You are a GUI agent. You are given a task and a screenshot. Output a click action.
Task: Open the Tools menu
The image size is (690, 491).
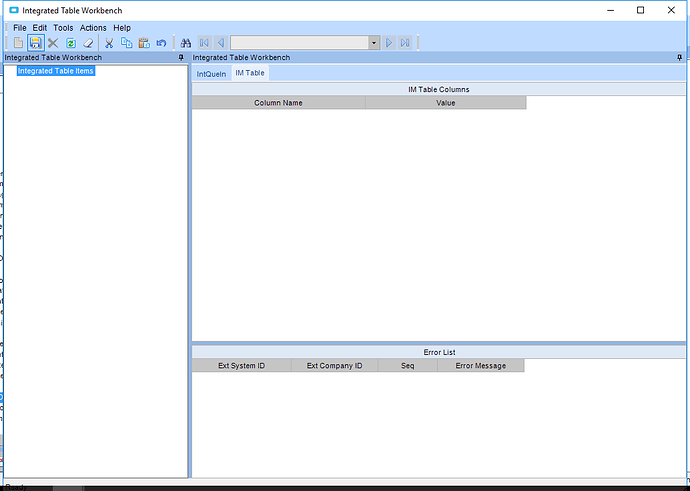(63, 28)
